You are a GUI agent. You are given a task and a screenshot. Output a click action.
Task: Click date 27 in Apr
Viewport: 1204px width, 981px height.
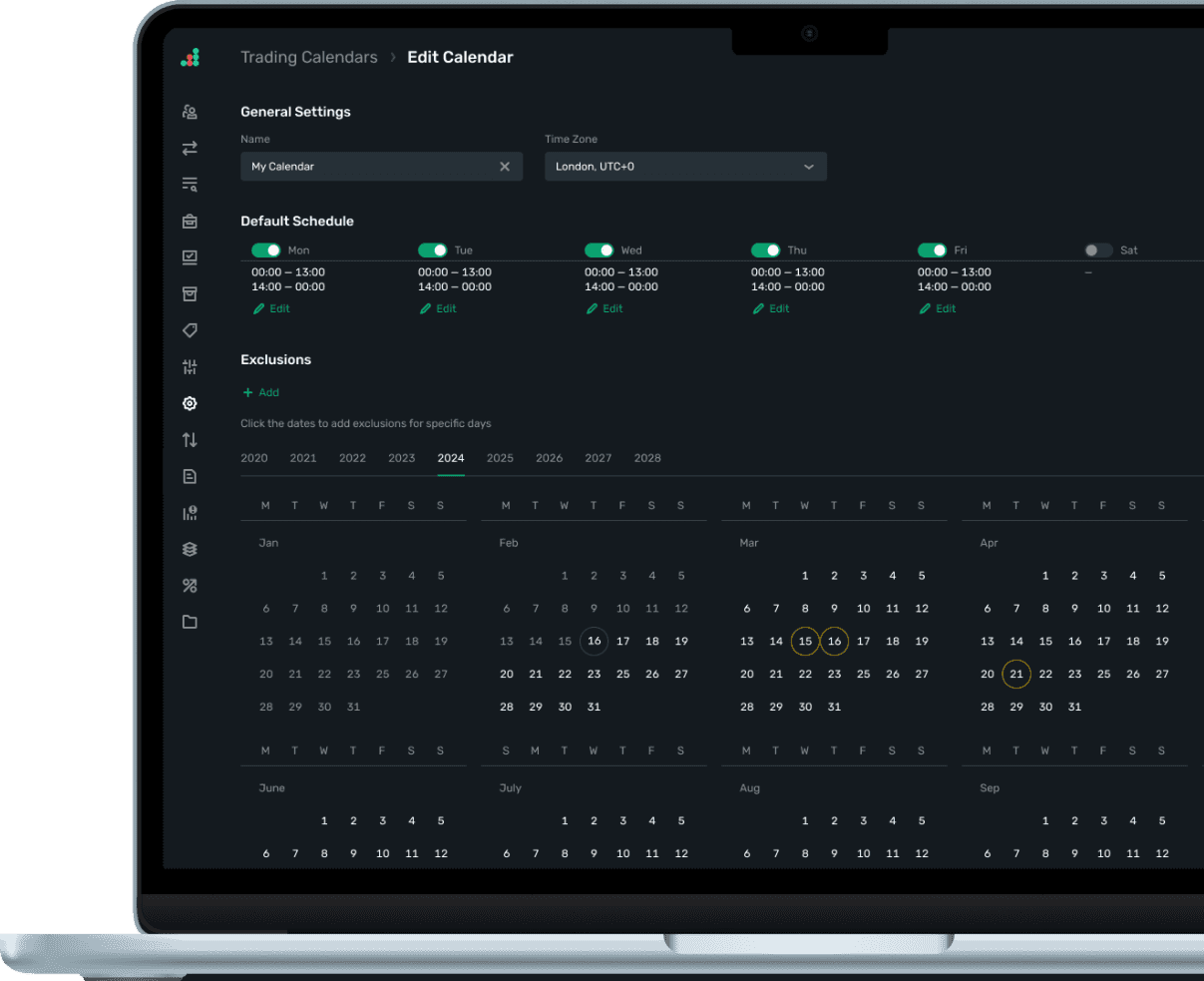point(1162,675)
